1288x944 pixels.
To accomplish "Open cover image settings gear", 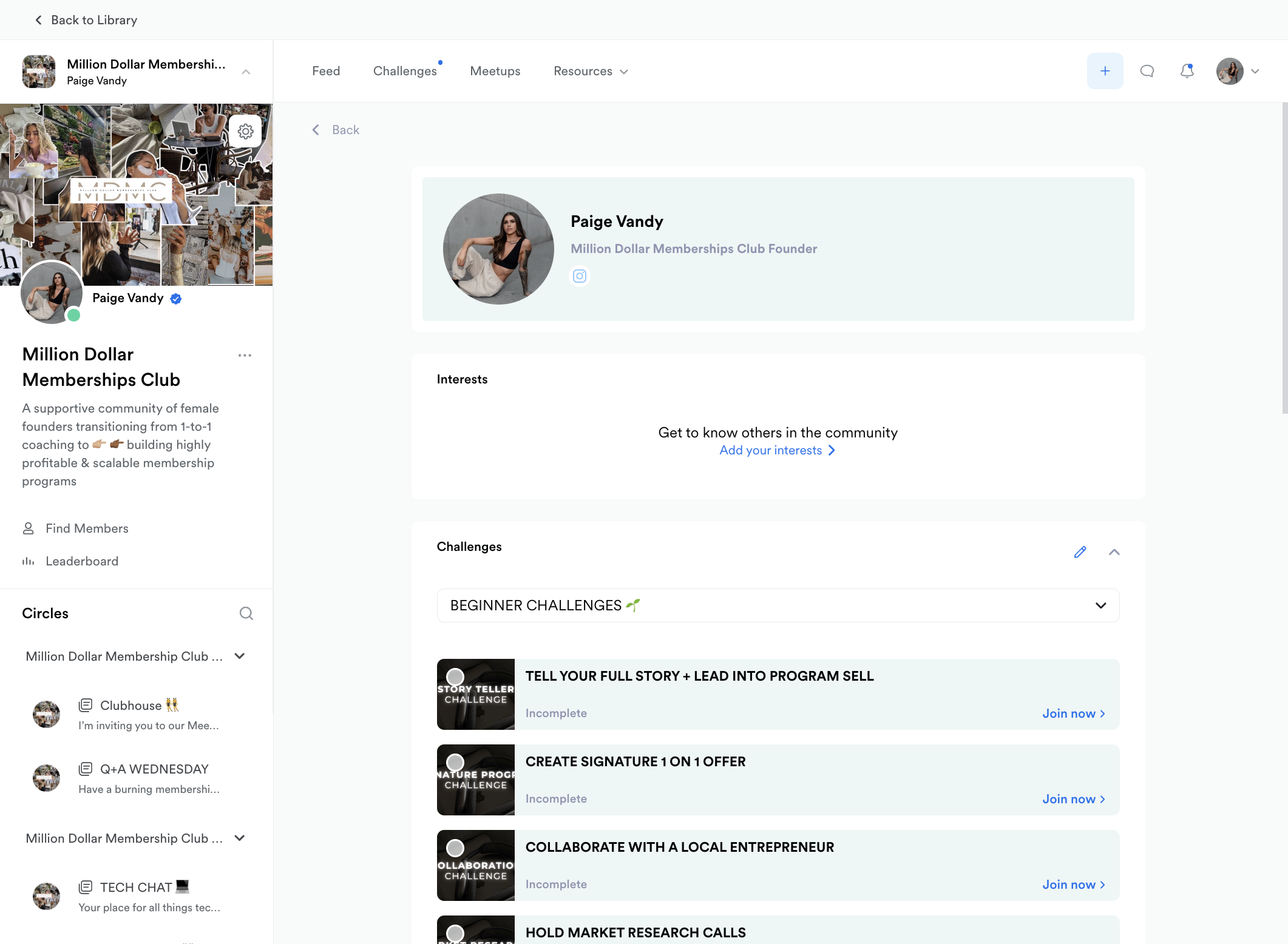I will coord(245,131).
